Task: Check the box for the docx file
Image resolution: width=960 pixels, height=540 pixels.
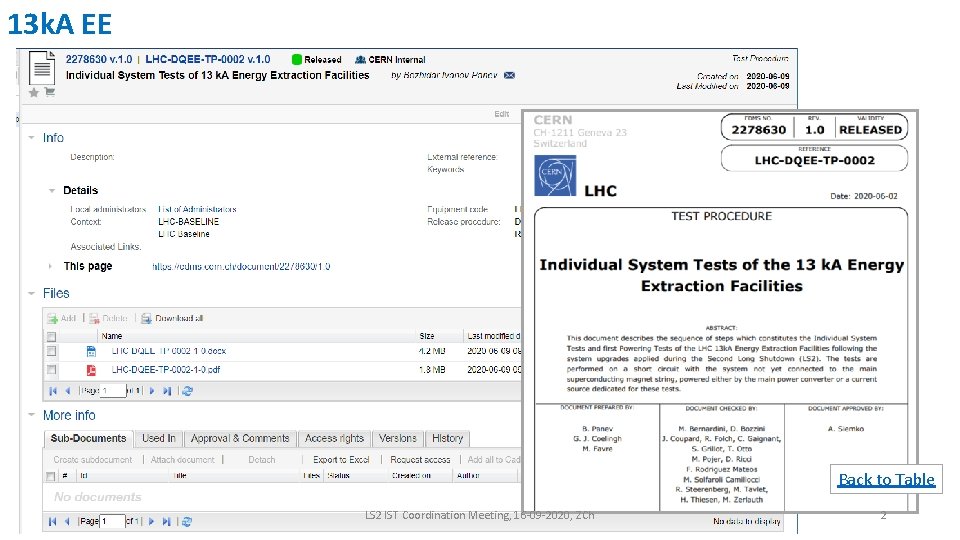Action: coord(51,351)
